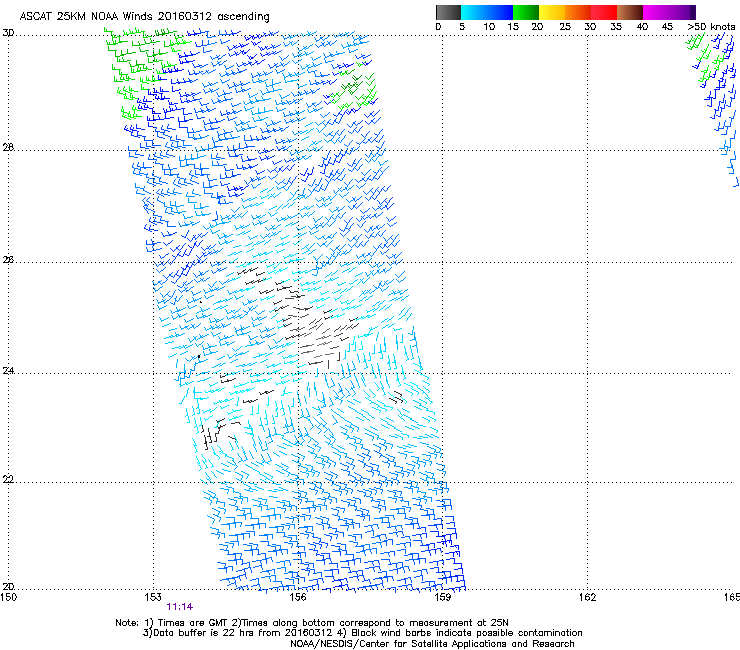Viewport: 740px width, 650px height.
Task: Click the cyan-blue 5-15 knots gradient swatch
Action: 487,12
